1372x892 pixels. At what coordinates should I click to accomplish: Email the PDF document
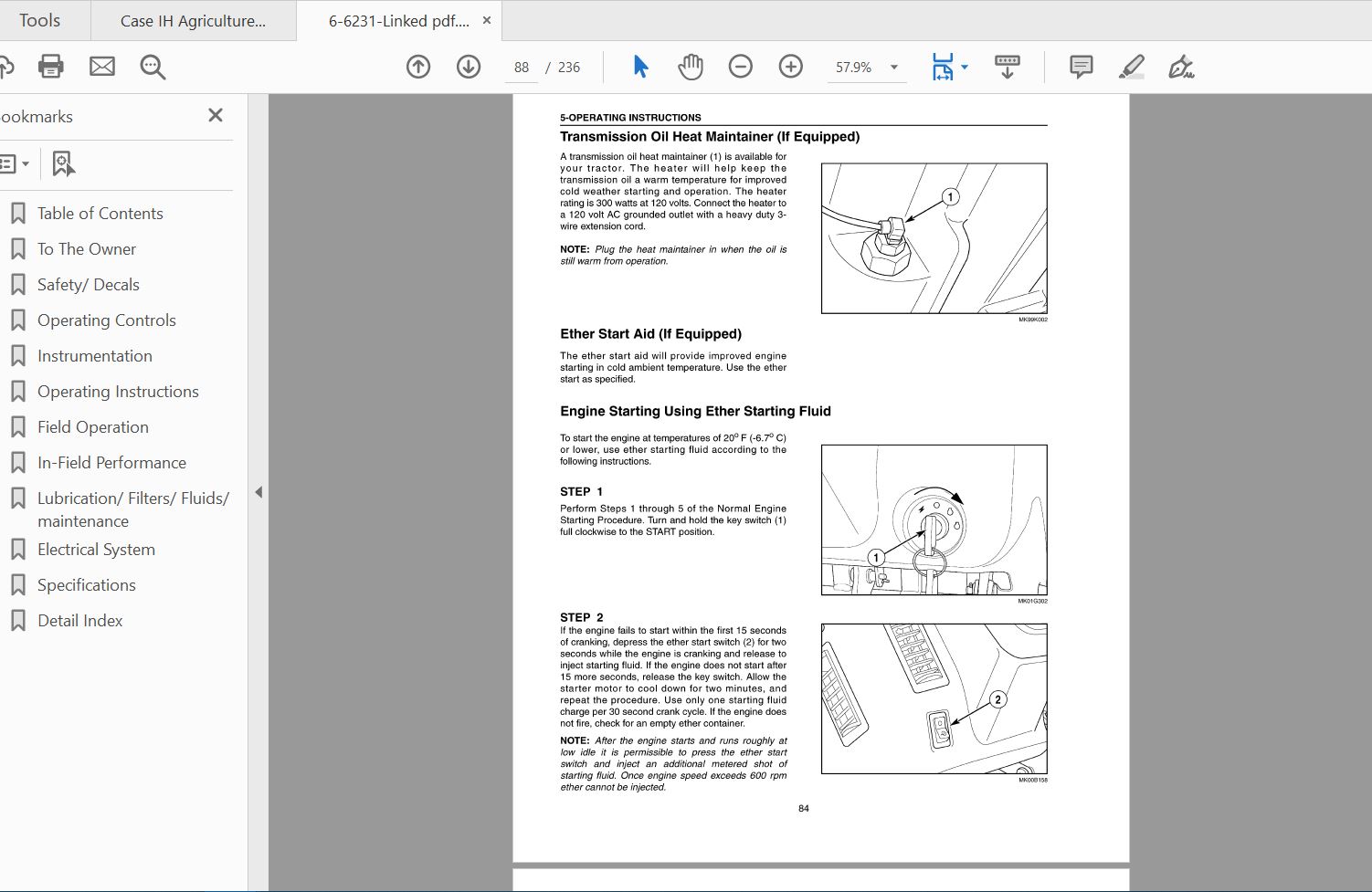click(101, 66)
